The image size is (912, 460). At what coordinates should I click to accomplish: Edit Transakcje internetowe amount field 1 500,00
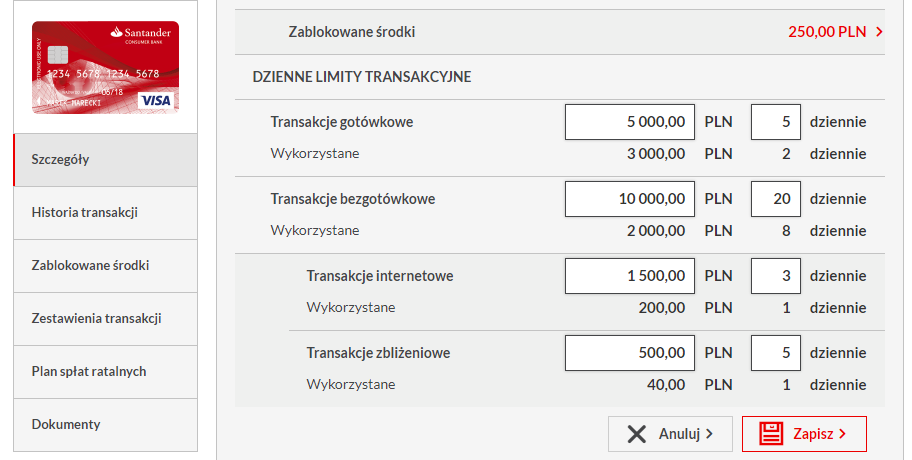630,276
